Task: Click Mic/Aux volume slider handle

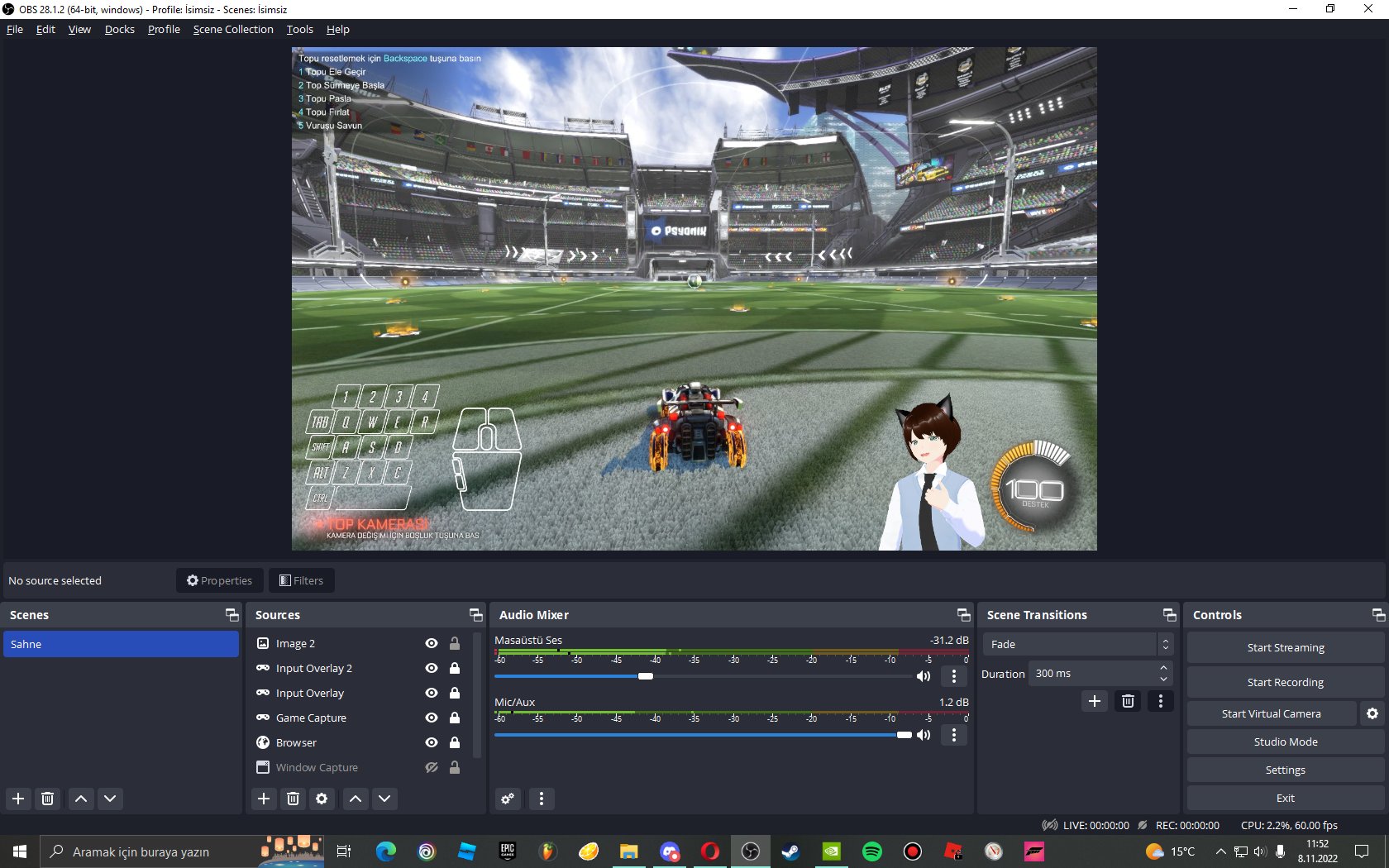Action: 905,735
